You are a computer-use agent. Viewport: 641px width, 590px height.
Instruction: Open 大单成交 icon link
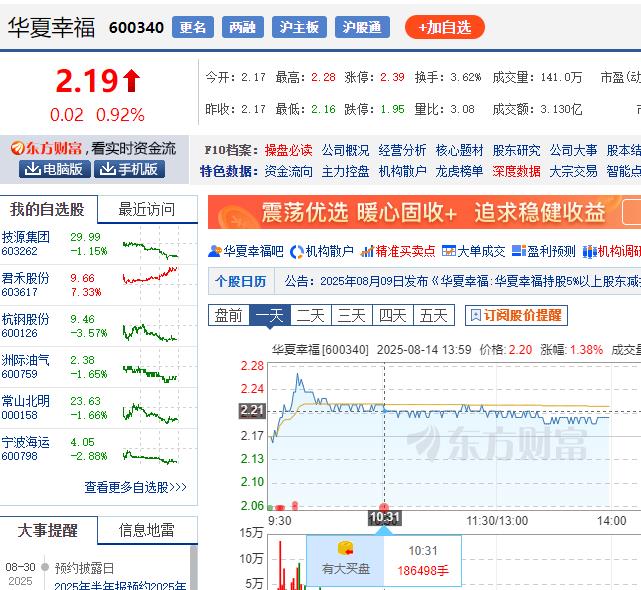[473, 251]
